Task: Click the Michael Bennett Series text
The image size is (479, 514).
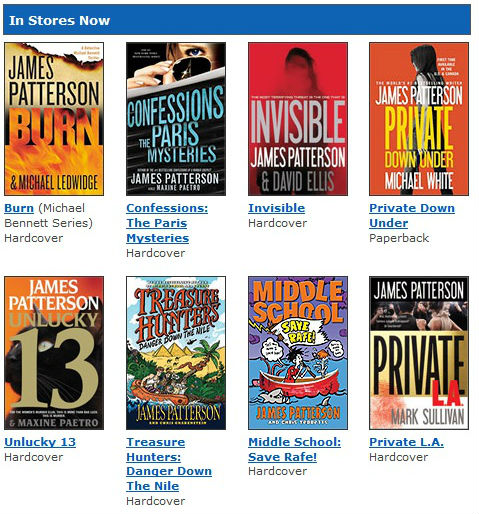Action: pos(49,215)
